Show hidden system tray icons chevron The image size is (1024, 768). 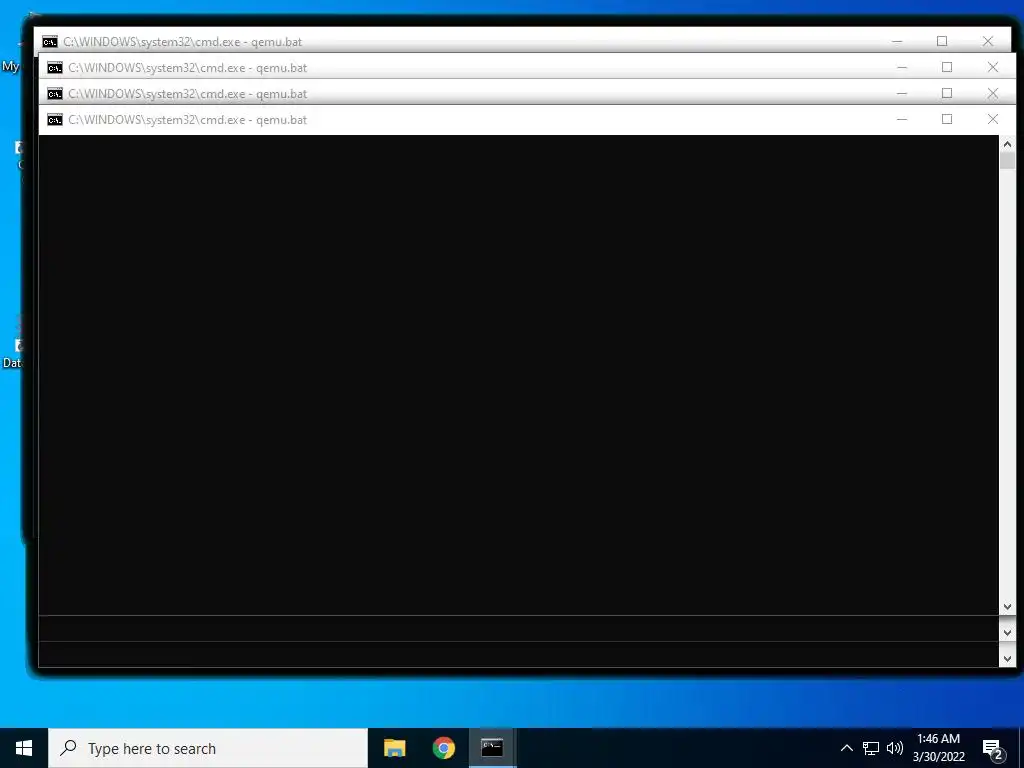(846, 748)
